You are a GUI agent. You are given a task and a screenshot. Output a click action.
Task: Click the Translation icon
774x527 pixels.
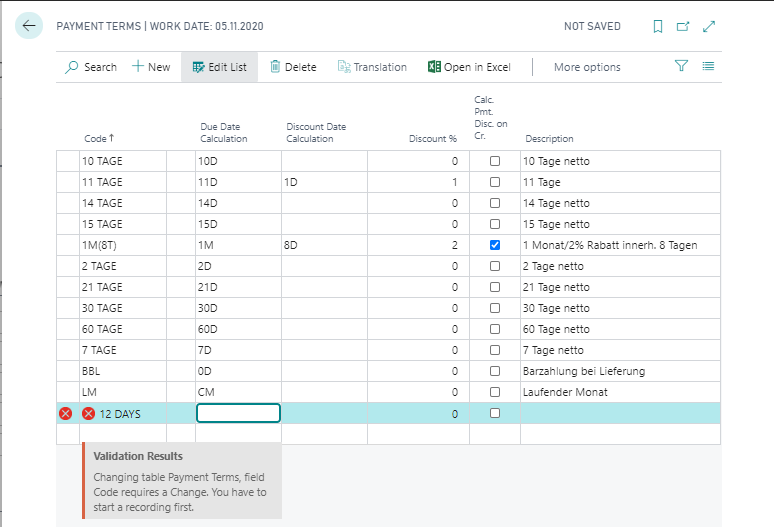tap(344, 67)
